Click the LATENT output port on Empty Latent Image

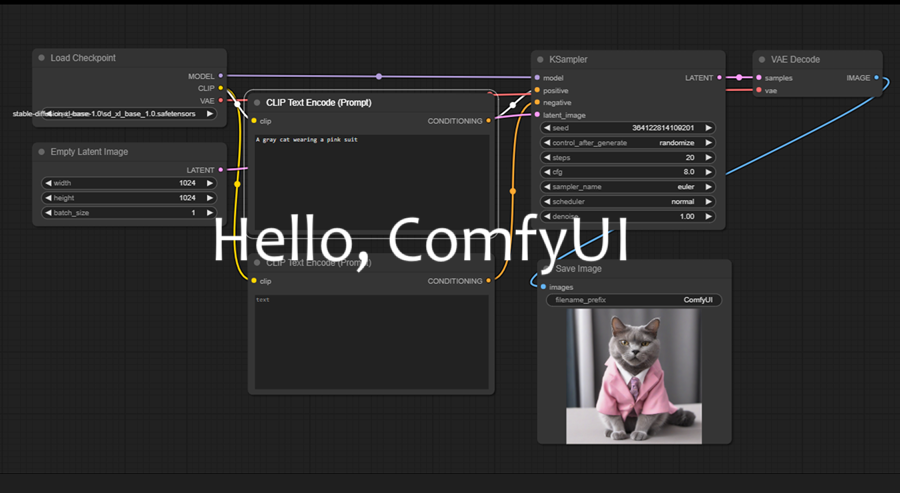coord(220,170)
